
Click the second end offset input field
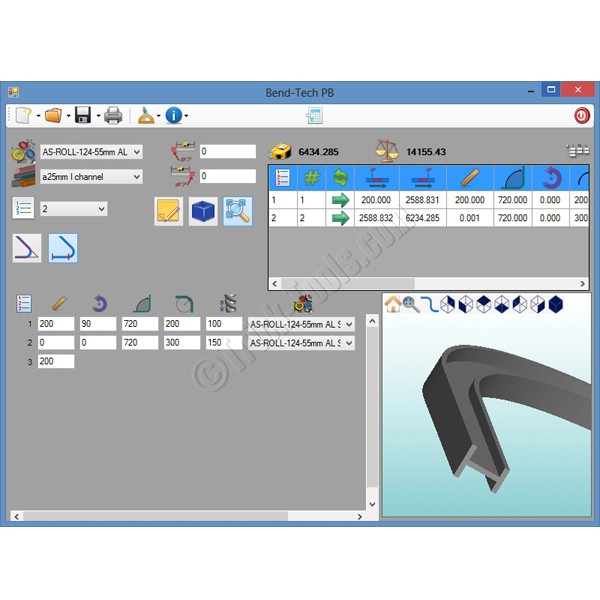pos(228,176)
